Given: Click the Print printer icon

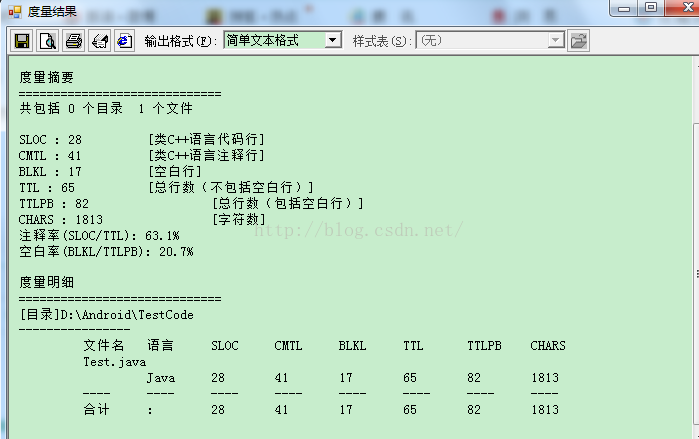Looking at the screenshot, I should pyautogui.click(x=73, y=41).
